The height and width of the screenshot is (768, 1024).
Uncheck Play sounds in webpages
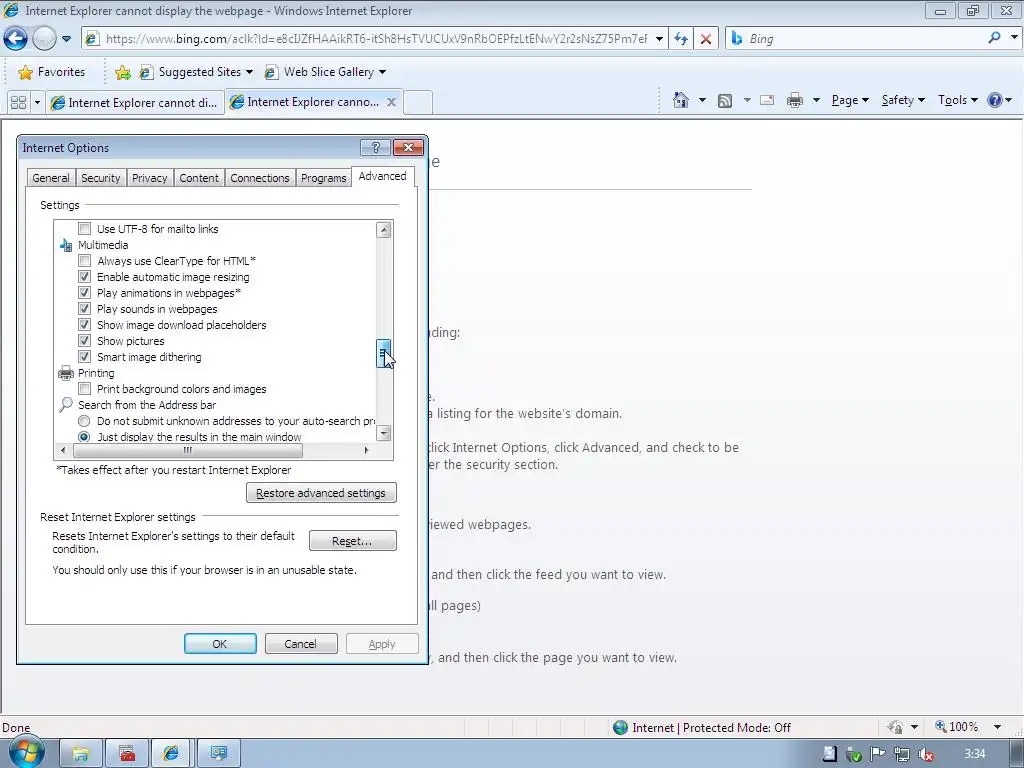(x=84, y=308)
